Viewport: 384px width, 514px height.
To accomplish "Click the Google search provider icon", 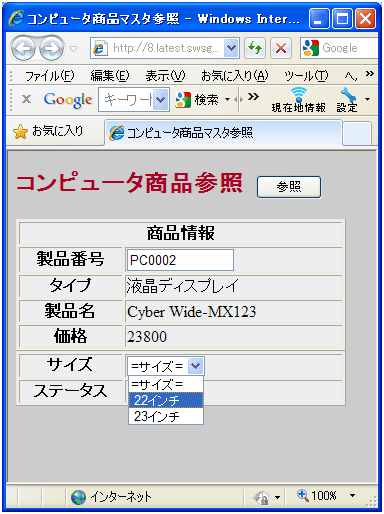I will pyautogui.click(x=311, y=48).
